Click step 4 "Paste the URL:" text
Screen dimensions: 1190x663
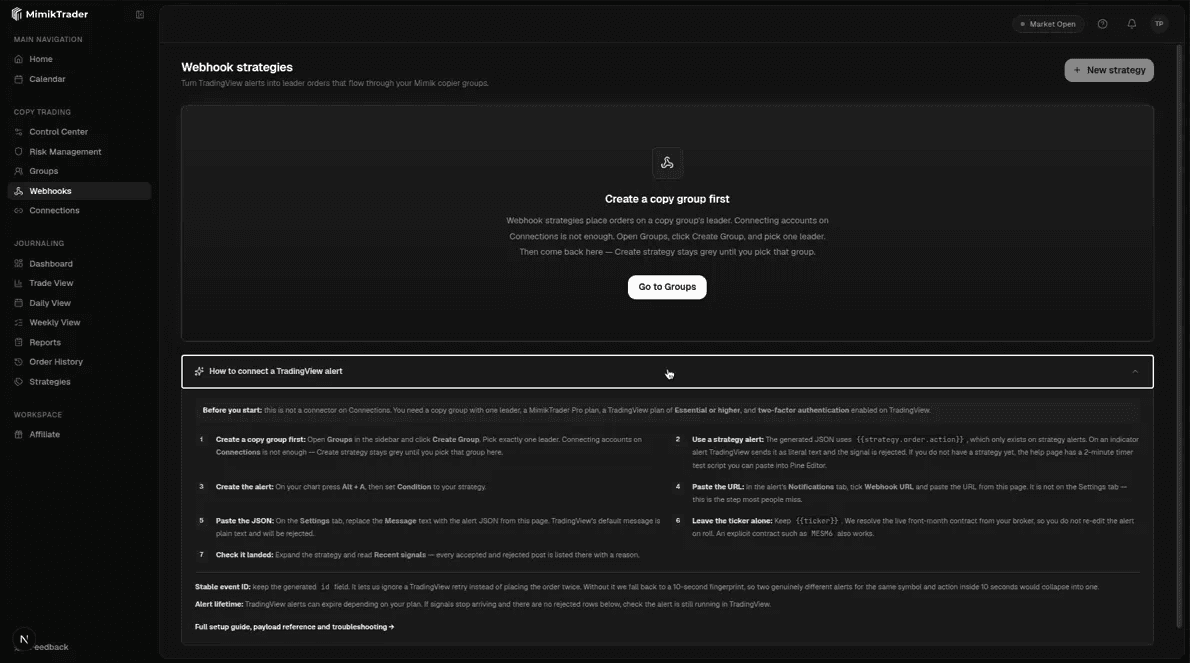(x=910, y=493)
